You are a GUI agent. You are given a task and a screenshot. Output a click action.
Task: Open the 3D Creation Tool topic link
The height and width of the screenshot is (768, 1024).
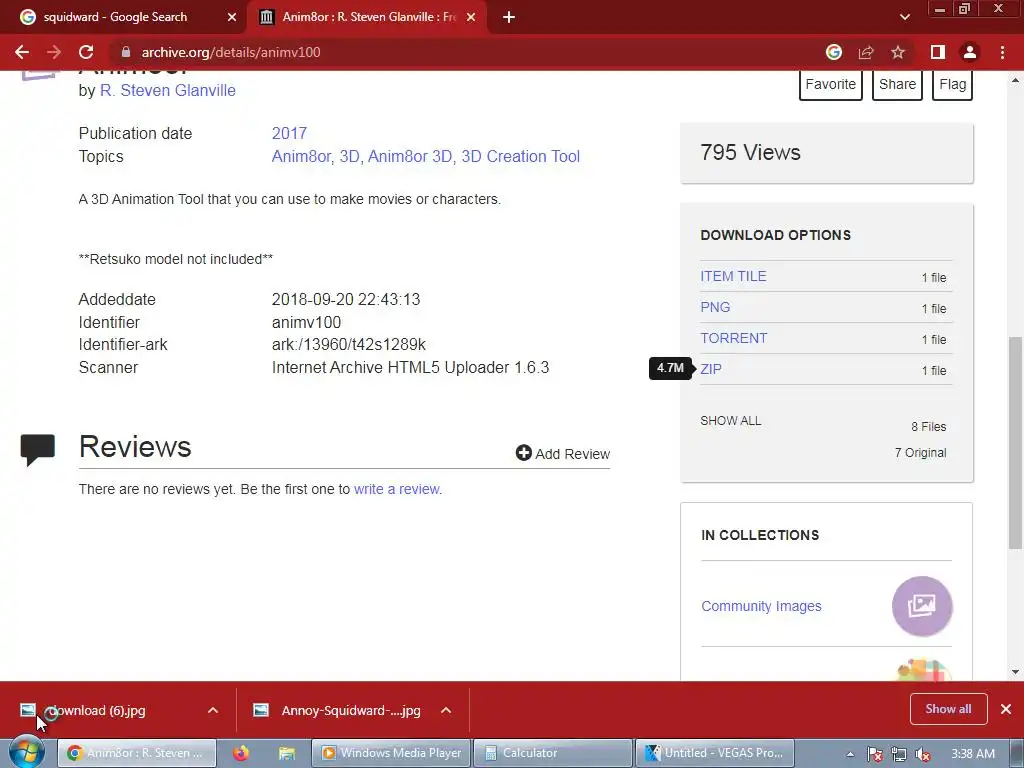(x=520, y=157)
